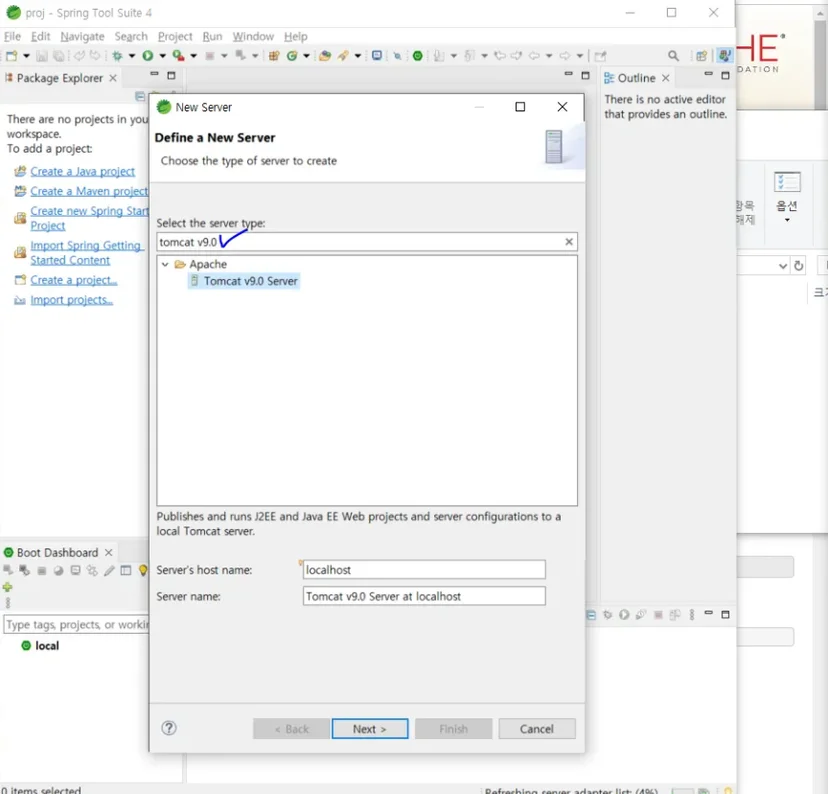828x794 pixels.
Task: Click the green Run toolbar icon
Action: coord(148,55)
